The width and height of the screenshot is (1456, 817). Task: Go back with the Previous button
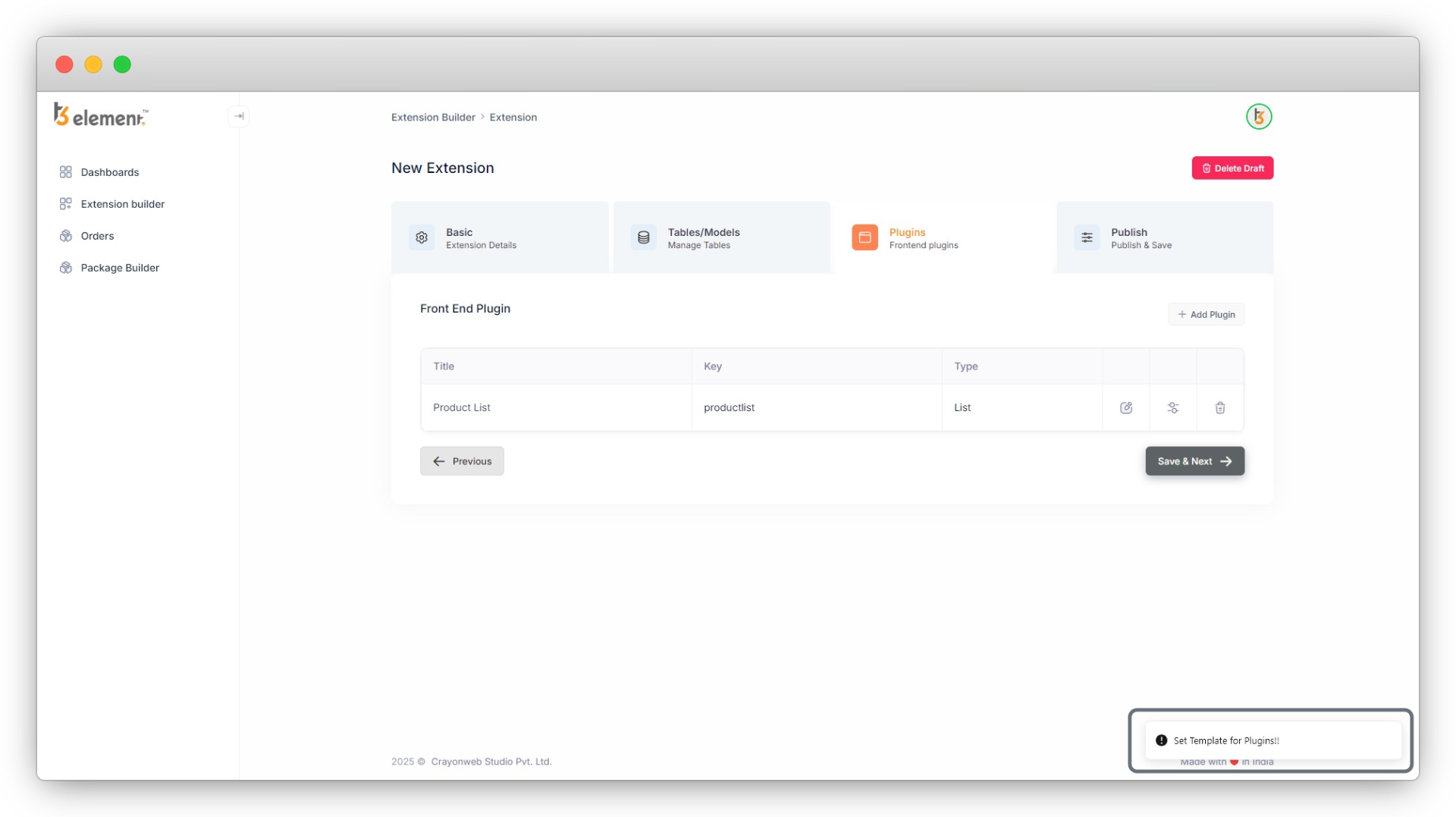click(462, 461)
